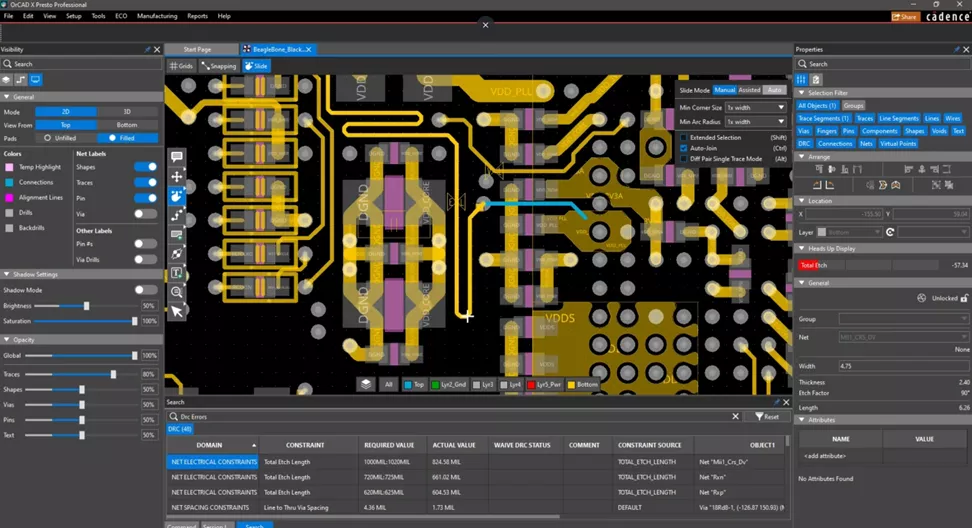Select the add text tool in canvas toolbar

[177, 273]
